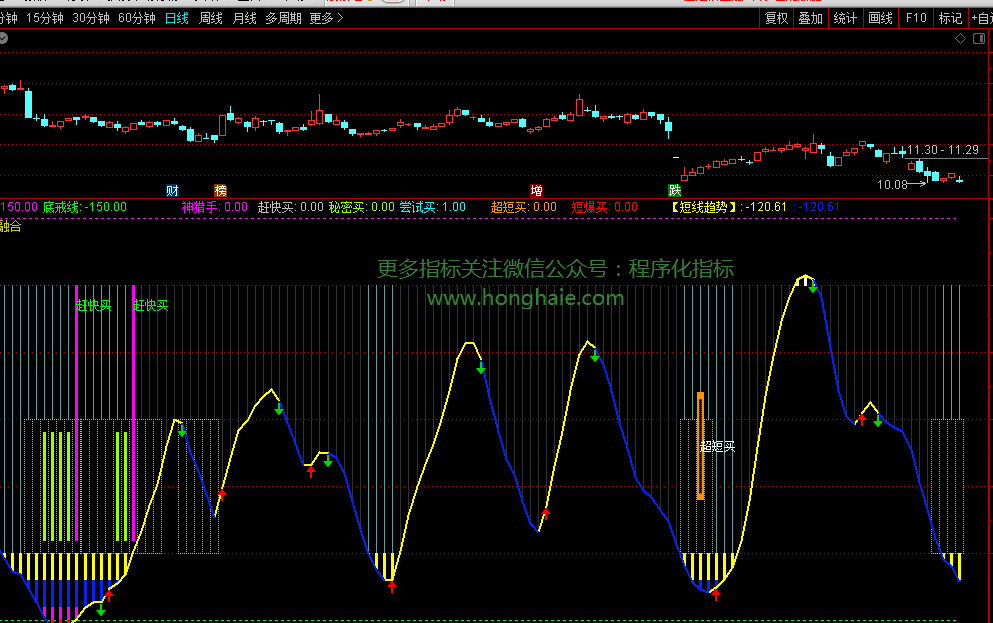Toggle 复权 price adjustment
Image resolution: width=993 pixels, height=623 pixels.
(x=776, y=18)
